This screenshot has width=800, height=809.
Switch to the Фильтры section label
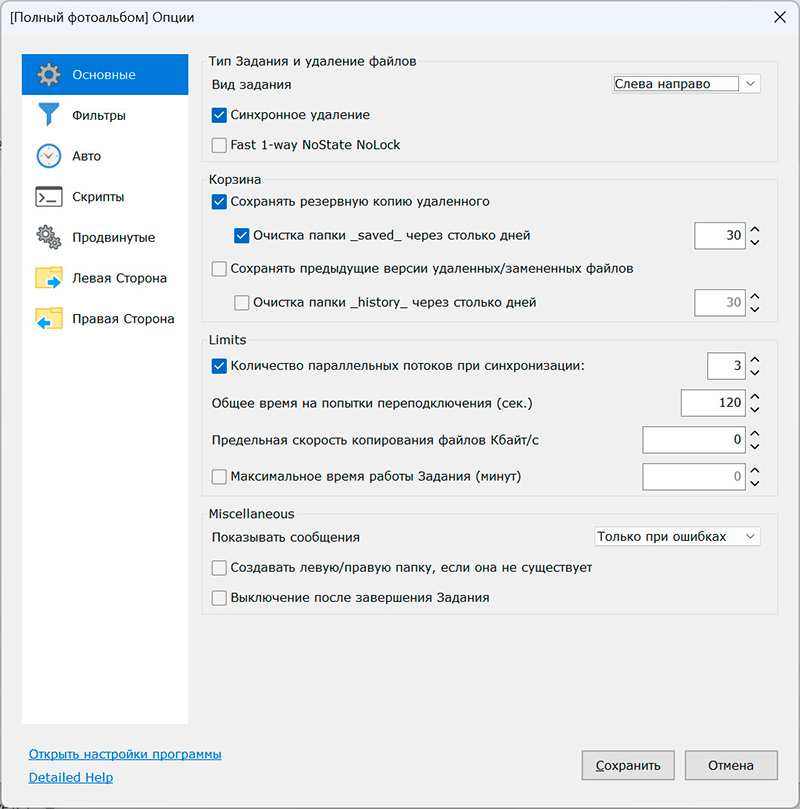(x=99, y=115)
